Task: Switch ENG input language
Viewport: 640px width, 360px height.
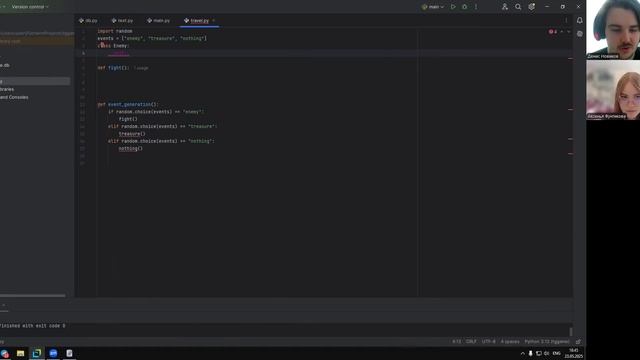Action: 556,353
